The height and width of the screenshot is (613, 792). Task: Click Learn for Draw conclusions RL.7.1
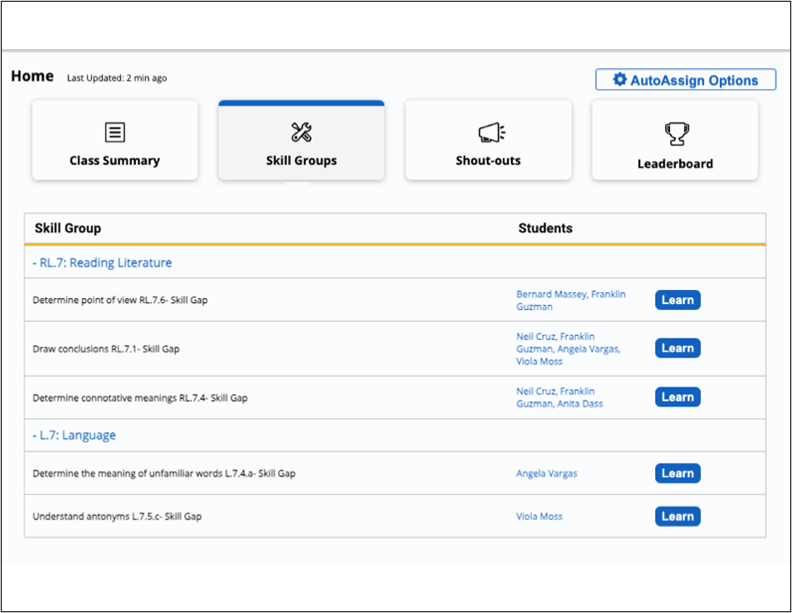pos(677,348)
